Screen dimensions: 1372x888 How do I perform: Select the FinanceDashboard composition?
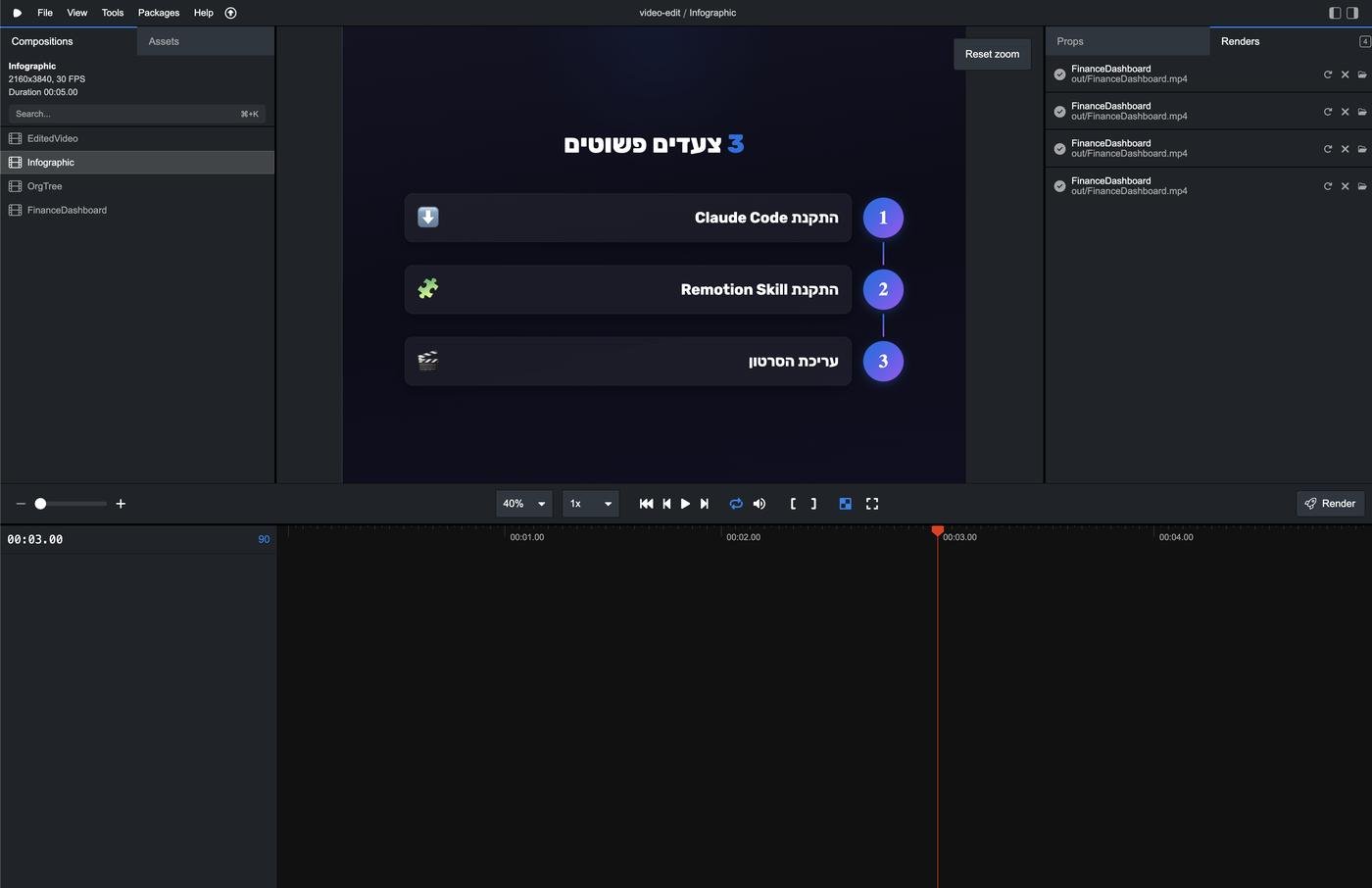(x=67, y=210)
